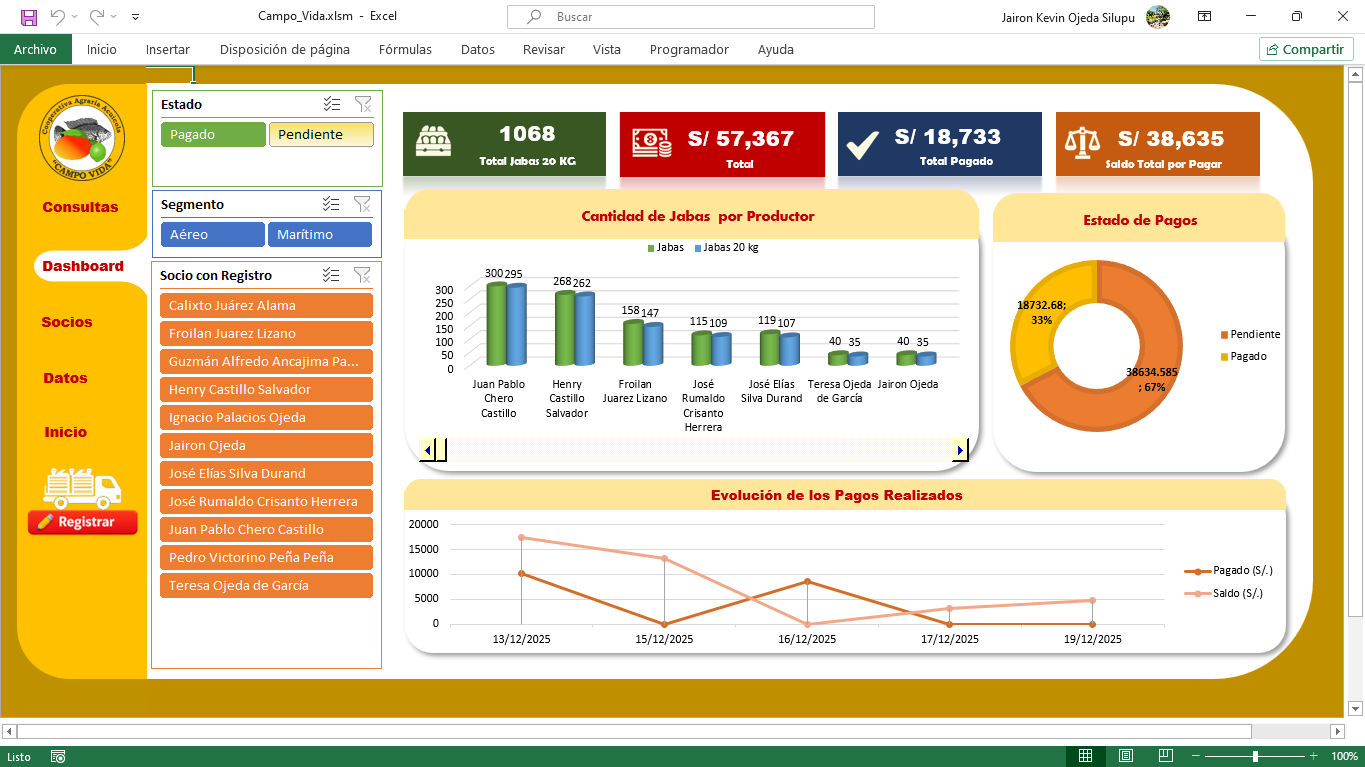This screenshot has width=1365, height=767.
Task: Click the delivery truck icon above Registrar
Action: 82,488
